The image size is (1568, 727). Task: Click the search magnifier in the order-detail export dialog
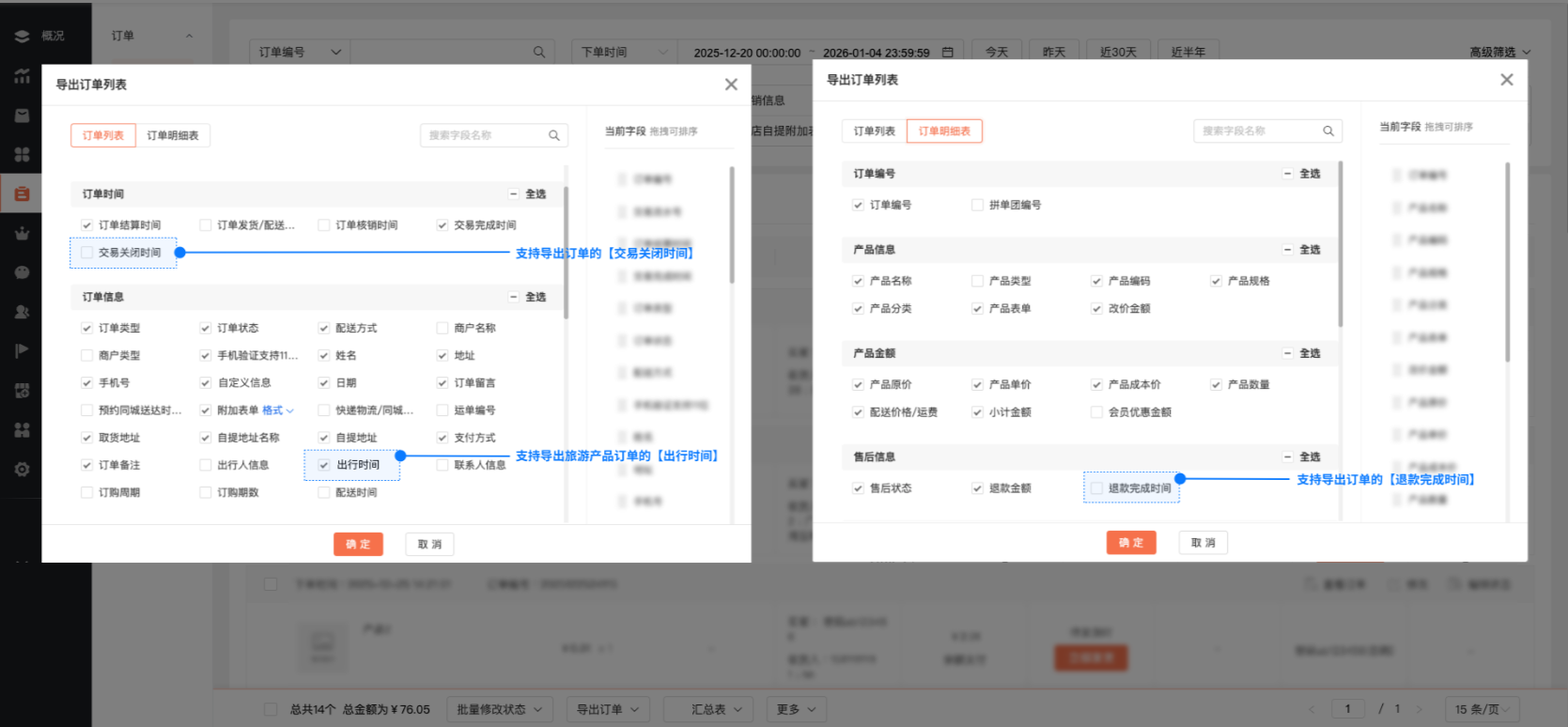[x=1328, y=131]
